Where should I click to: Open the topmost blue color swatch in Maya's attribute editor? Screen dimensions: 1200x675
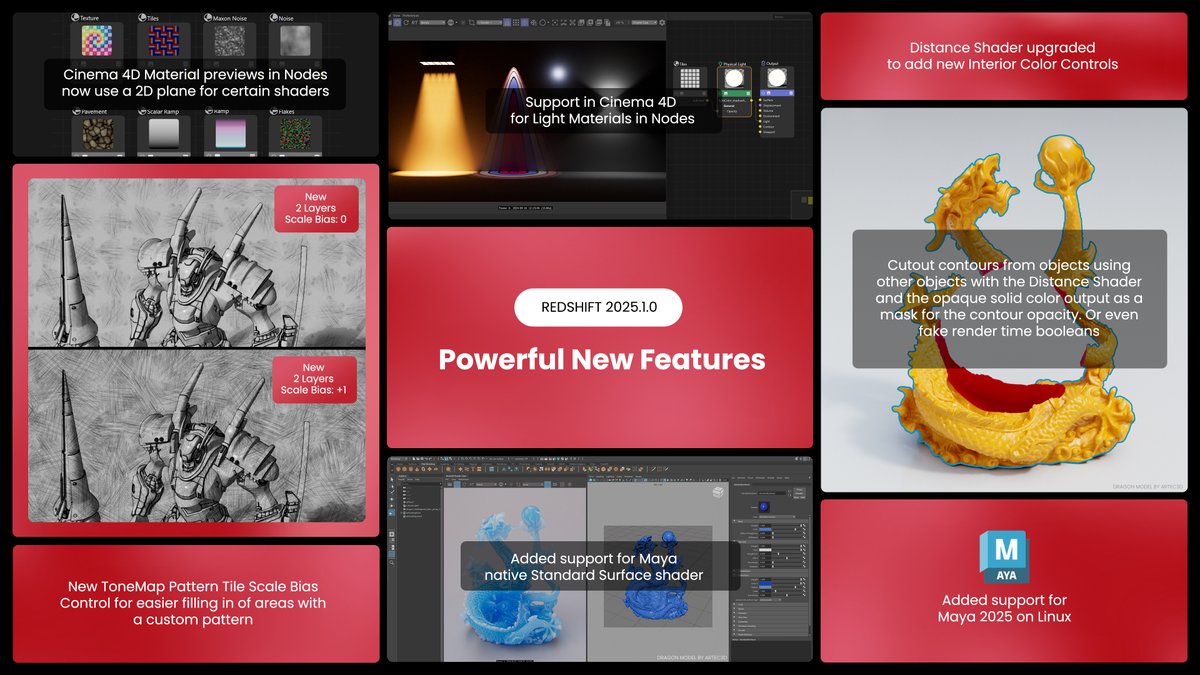pos(765,529)
